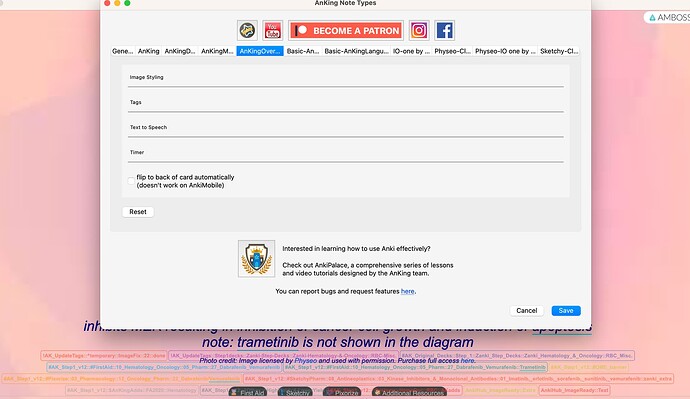The height and width of the screenshot is (399, 690).
Task: Click the Reset button
Action: (x=138, y=212)
